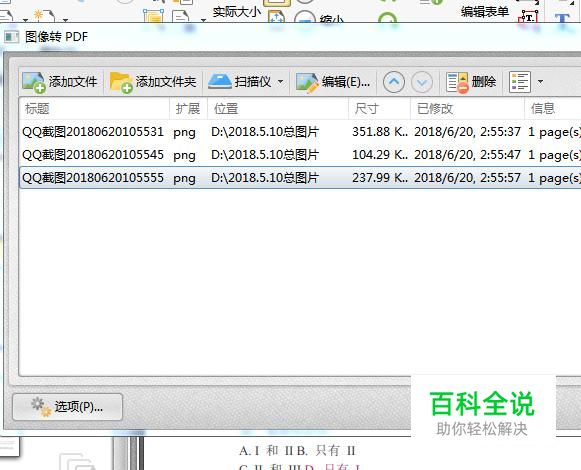The width and height of the screenshot is (581, 470).
Task: Move selected image down with arrow icon
Action: coord(422,82)
